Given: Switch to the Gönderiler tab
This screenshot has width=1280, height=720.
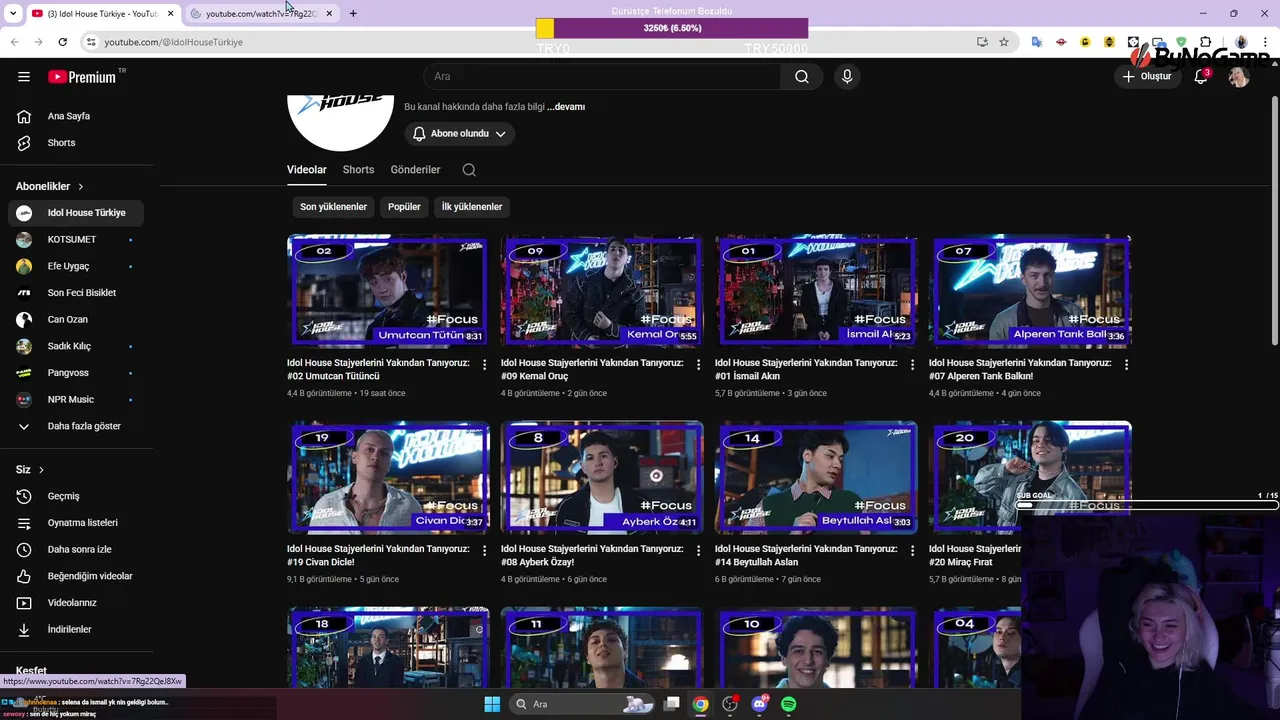Looking at the screenshot, I should tap(415, 170).
